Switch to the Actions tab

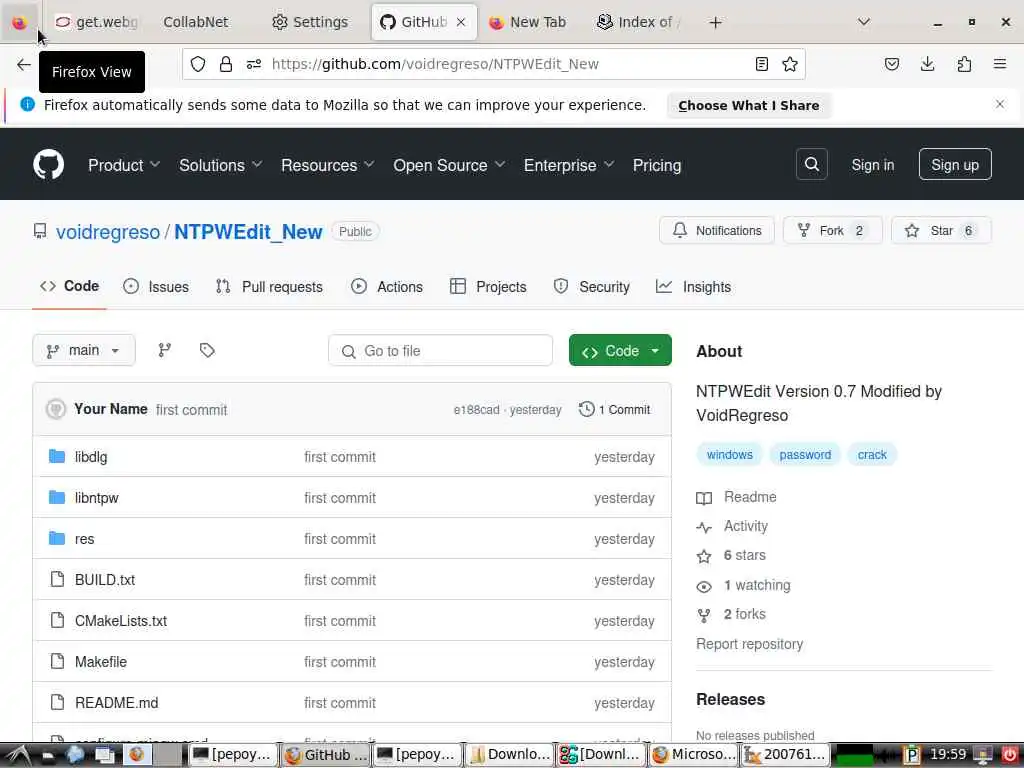pyautogui.click(x=387, y=287)
